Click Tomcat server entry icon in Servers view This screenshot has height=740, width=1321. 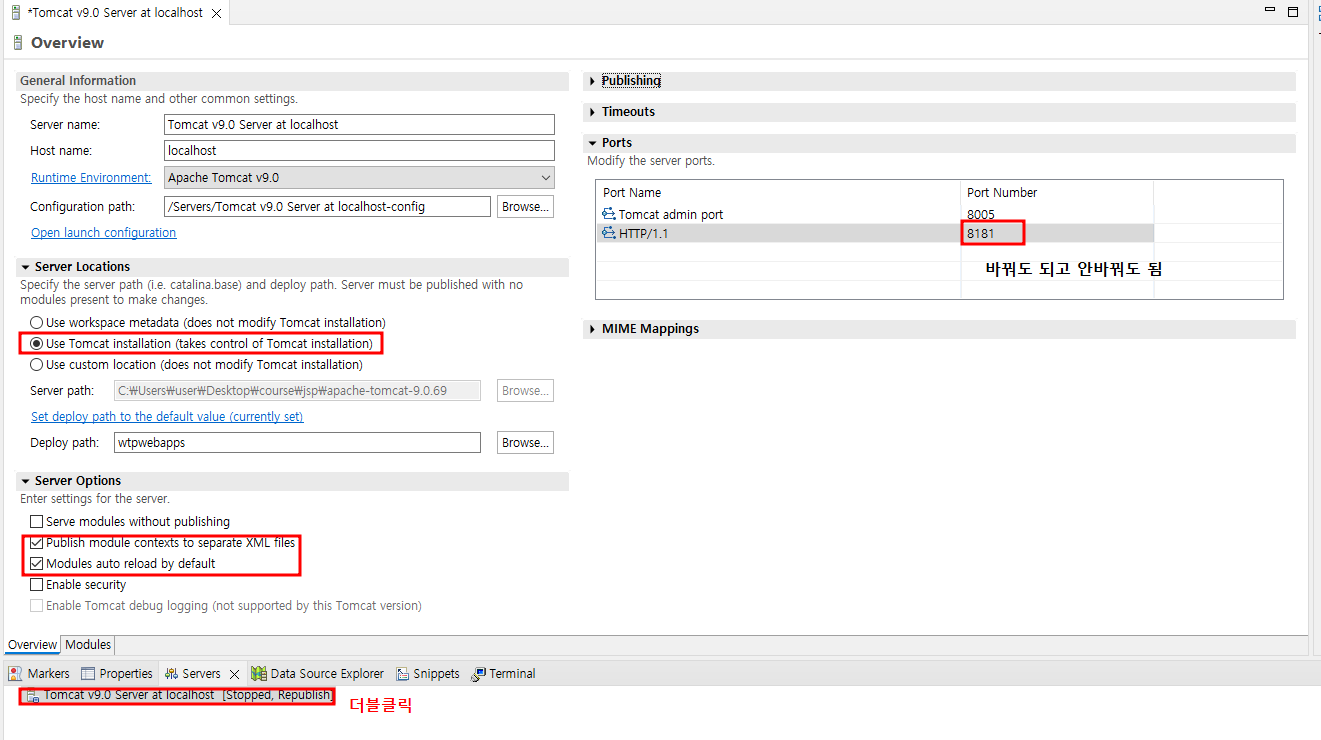[33, 695]
